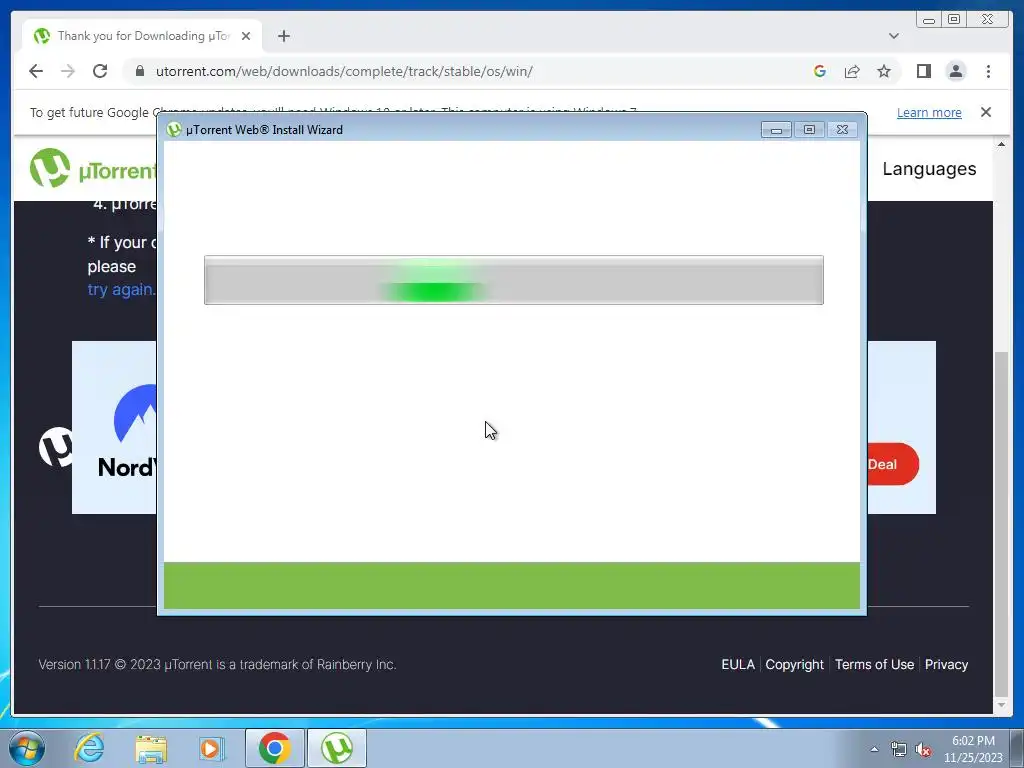Open the Chrome profile avatar menu
The image size is (1024, 768).
point(955,71)
